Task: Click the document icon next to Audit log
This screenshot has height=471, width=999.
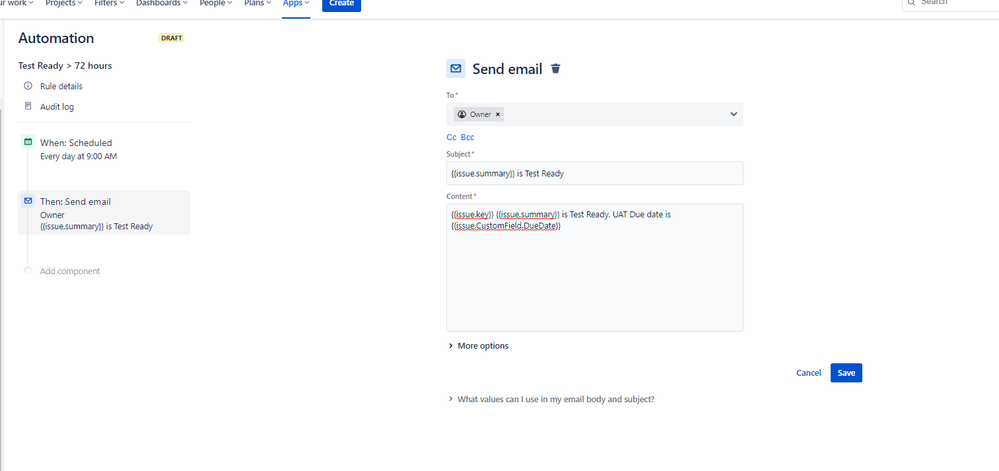Action: [x=27, y=106]
